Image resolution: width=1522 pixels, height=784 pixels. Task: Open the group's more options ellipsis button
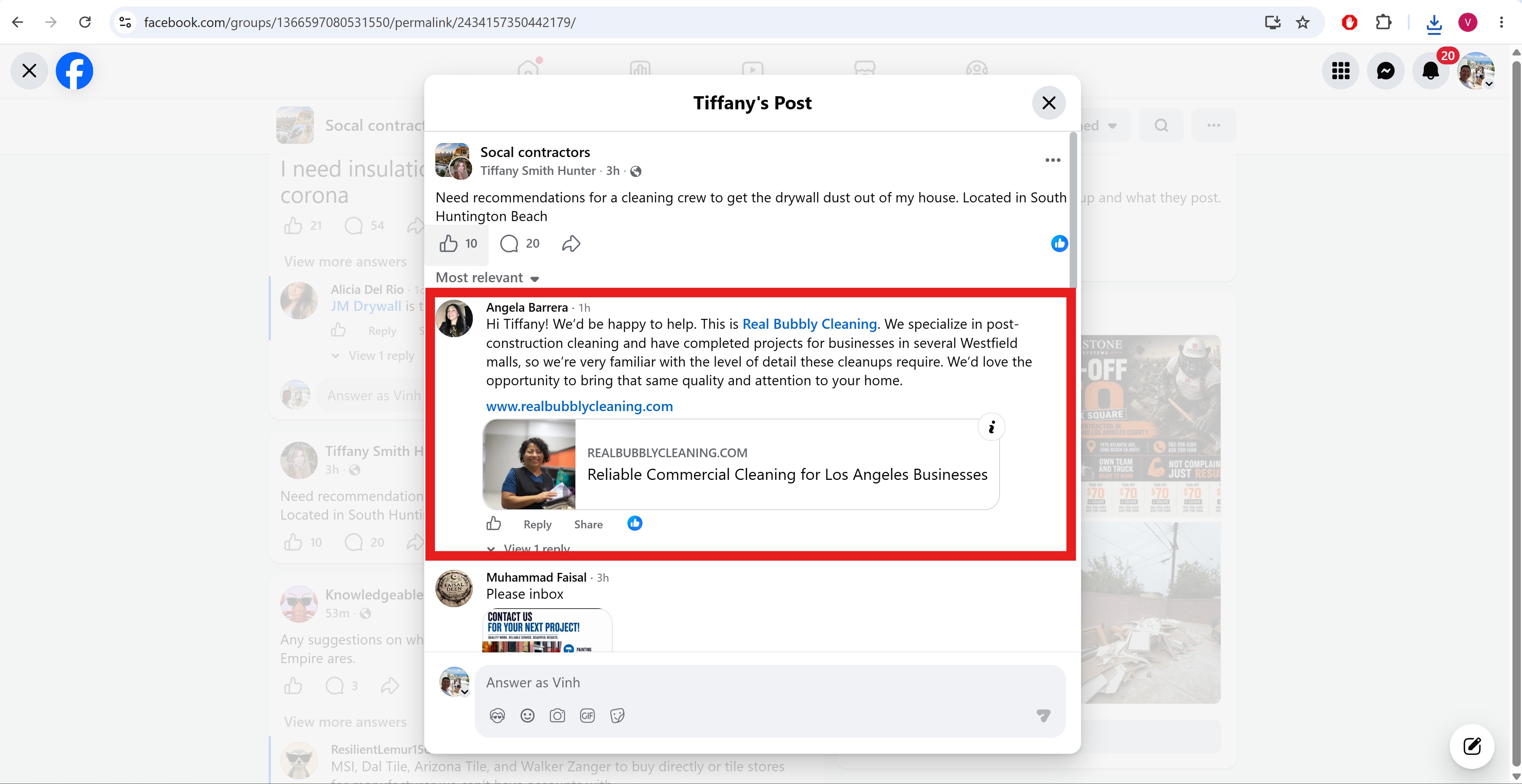[x=1213, y=125]
